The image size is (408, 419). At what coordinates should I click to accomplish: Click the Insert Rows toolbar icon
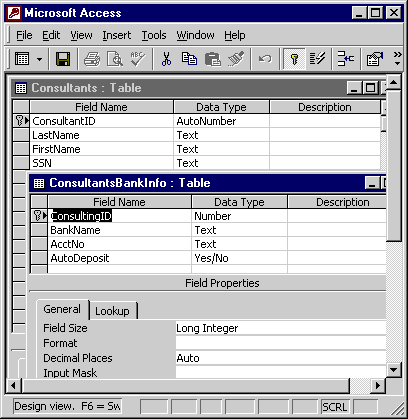coord(346,59)
